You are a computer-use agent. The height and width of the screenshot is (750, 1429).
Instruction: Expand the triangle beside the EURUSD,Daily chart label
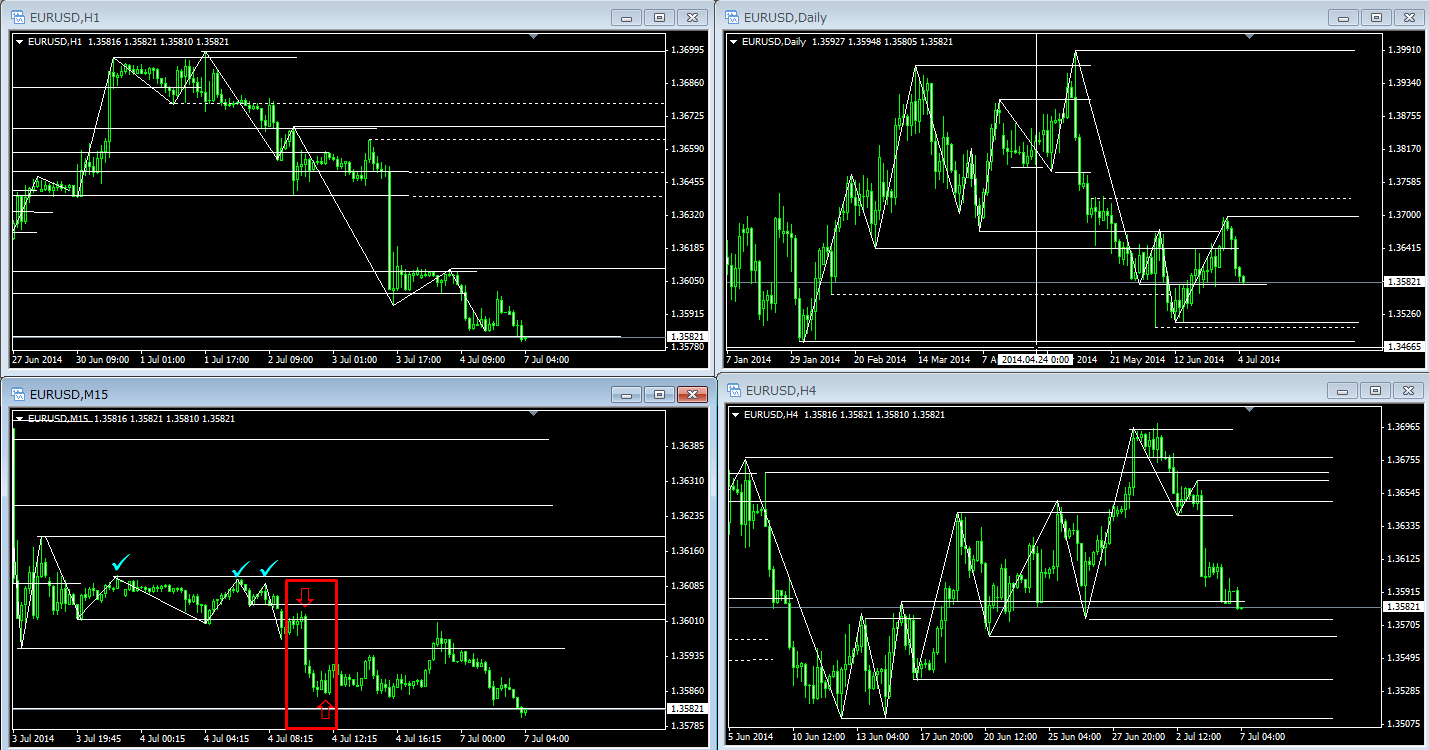coord(737,41)
